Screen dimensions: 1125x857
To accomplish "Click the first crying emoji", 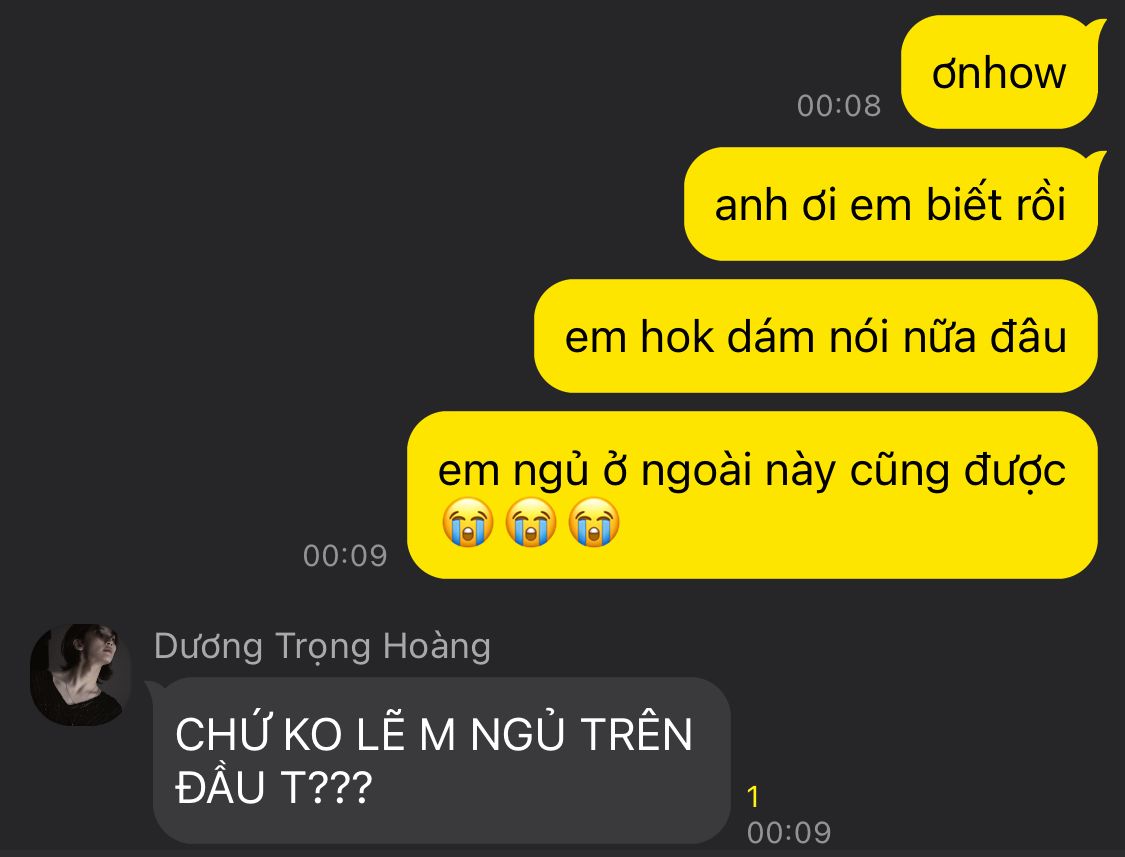I will [468, 523].
